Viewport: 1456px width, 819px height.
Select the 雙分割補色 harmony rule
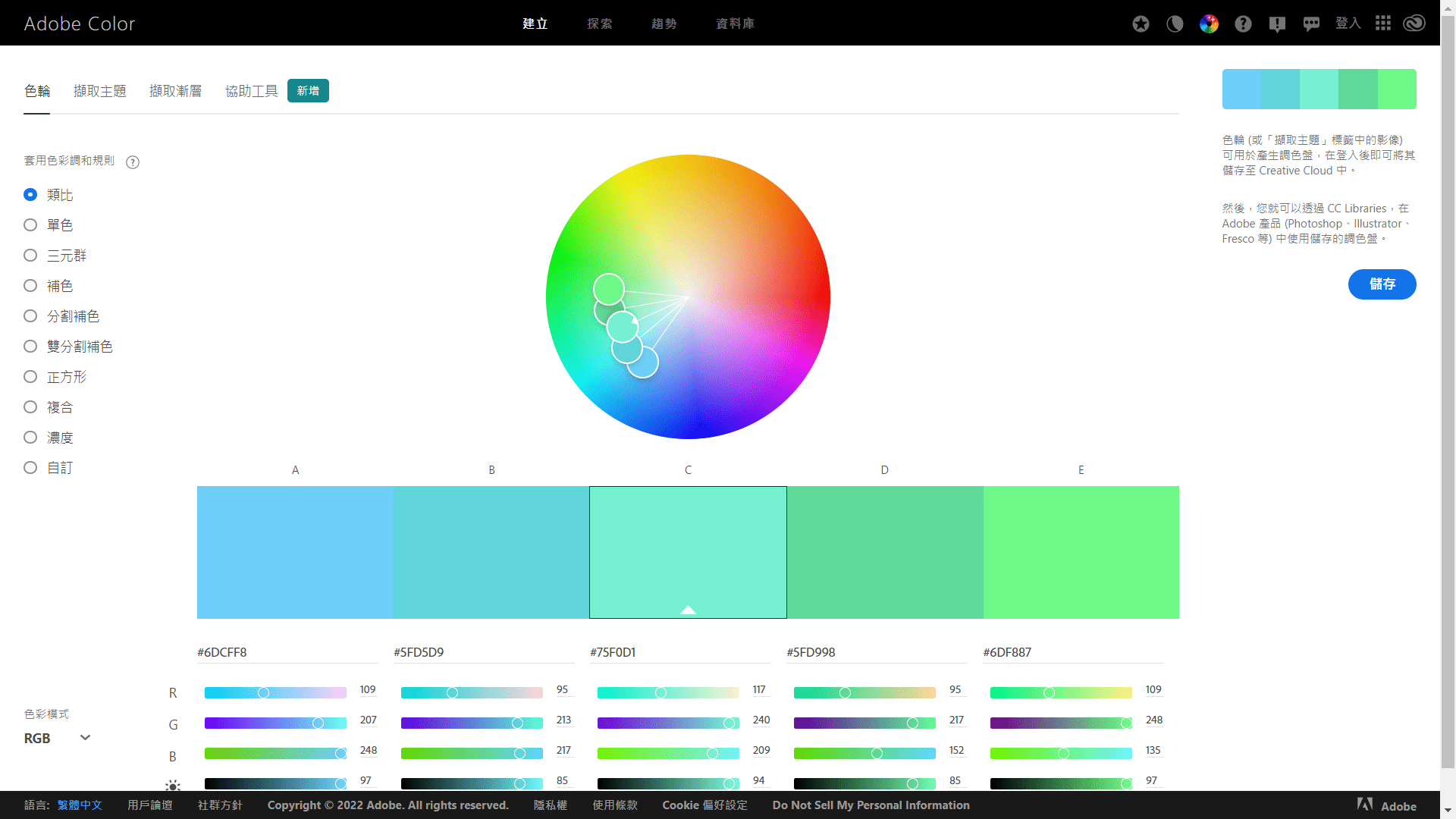[x=68, y=347]
